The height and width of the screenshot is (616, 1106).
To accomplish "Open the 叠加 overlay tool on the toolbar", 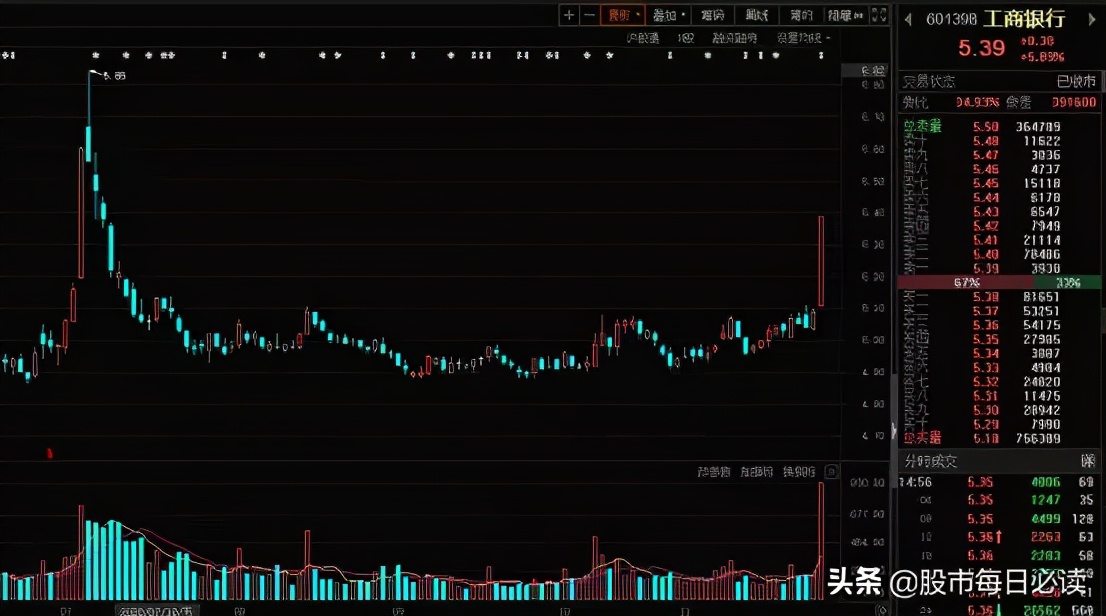I will coord(665,15).
